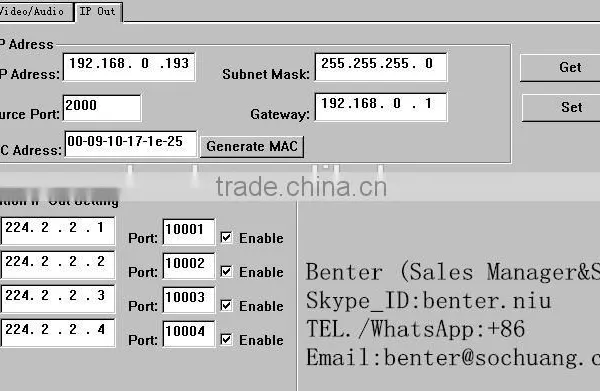Click the Gateway label

[280, 114]
